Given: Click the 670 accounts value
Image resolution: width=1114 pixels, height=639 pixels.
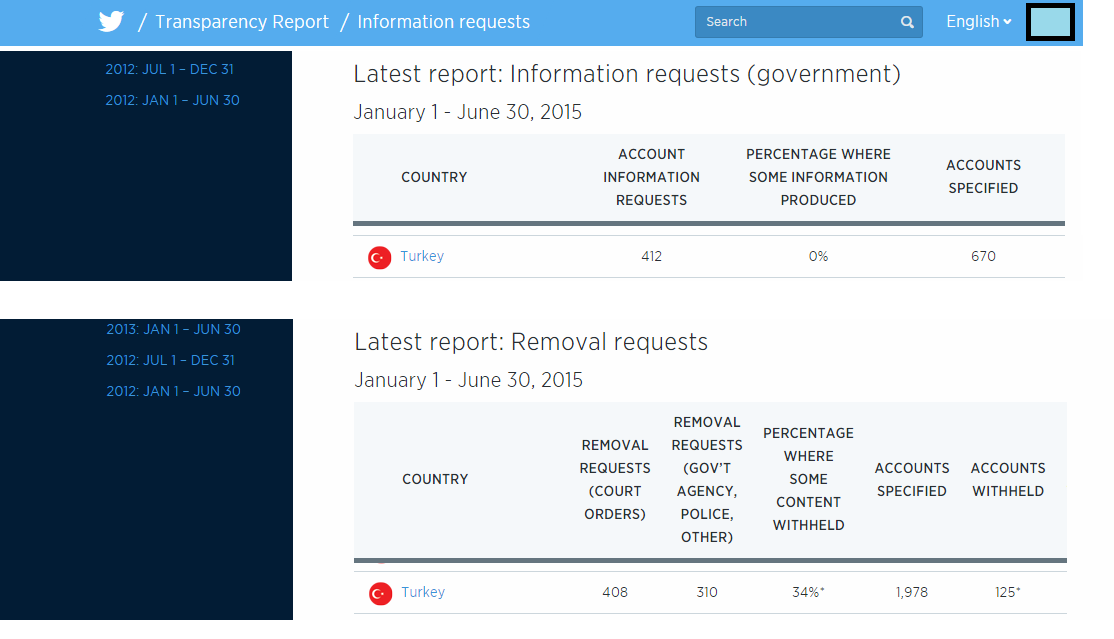Looking at the screenshot, I should point(983,257).
